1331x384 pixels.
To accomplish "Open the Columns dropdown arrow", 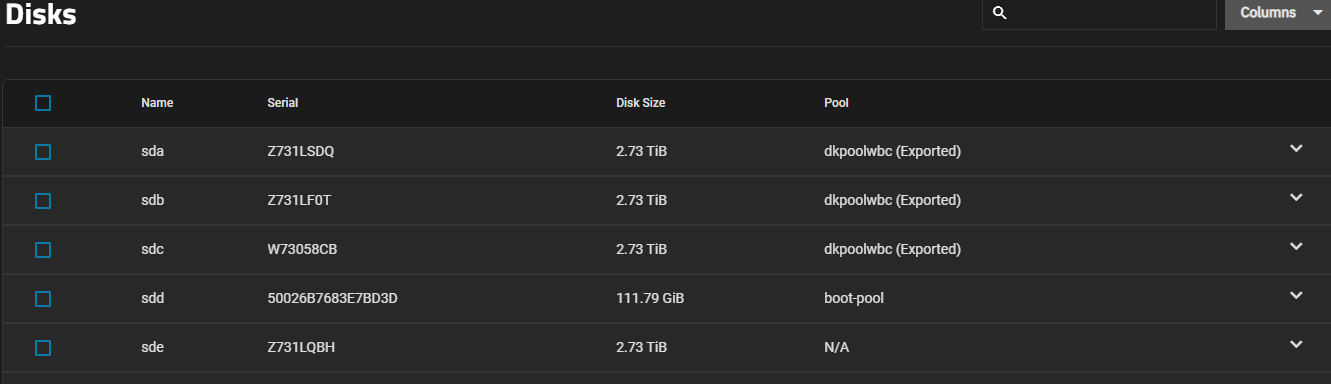I will click(x=1317, y=13).
